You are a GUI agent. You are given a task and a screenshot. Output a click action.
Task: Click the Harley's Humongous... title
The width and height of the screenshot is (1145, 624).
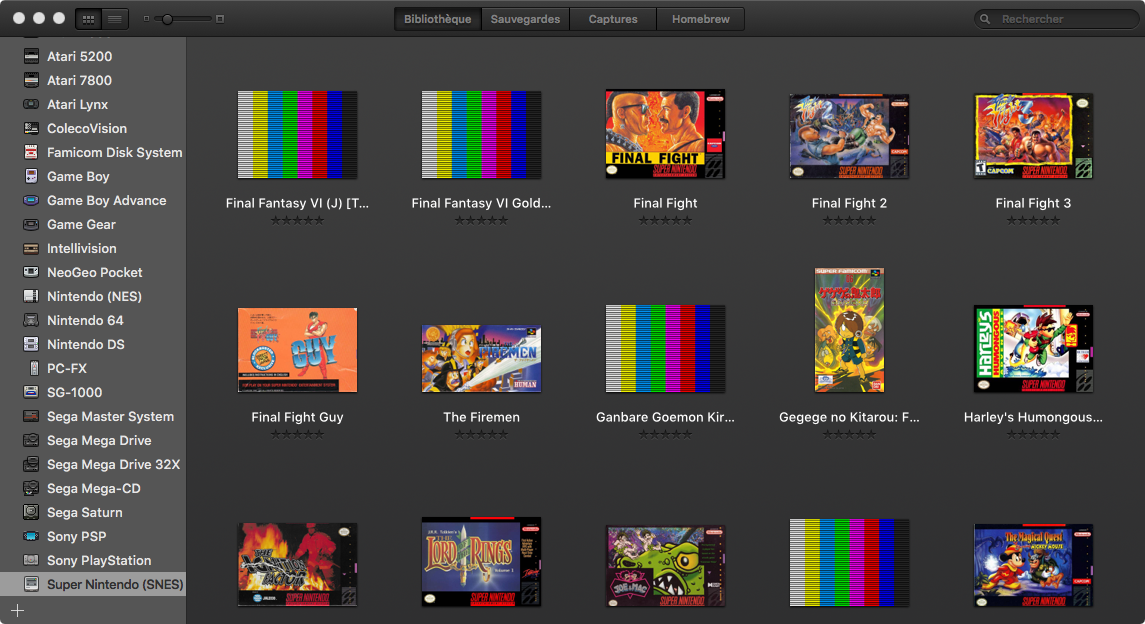(1033, 417)
